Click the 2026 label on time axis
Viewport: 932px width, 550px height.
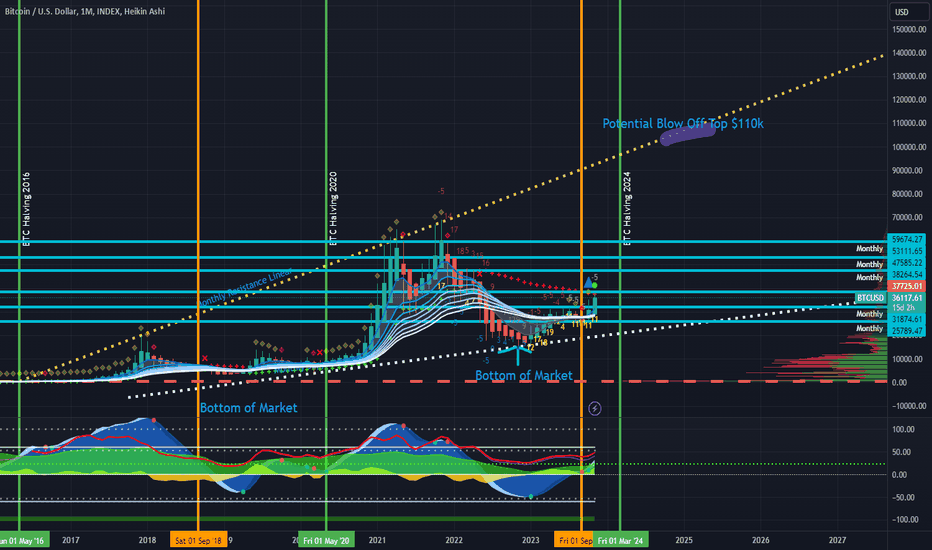761,540
